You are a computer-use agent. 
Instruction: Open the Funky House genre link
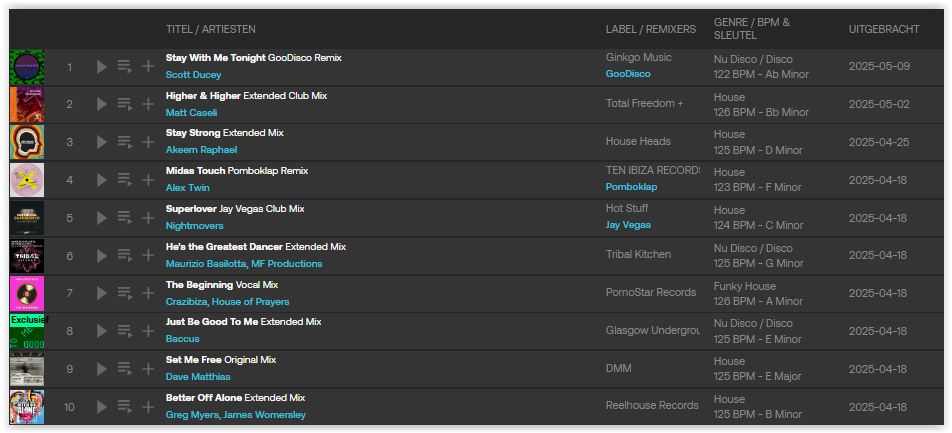click(x=744, y=286)
